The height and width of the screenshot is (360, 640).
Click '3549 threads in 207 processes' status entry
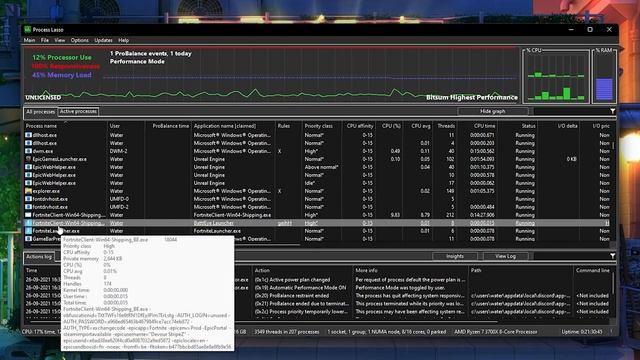click(x=287, y=332)
